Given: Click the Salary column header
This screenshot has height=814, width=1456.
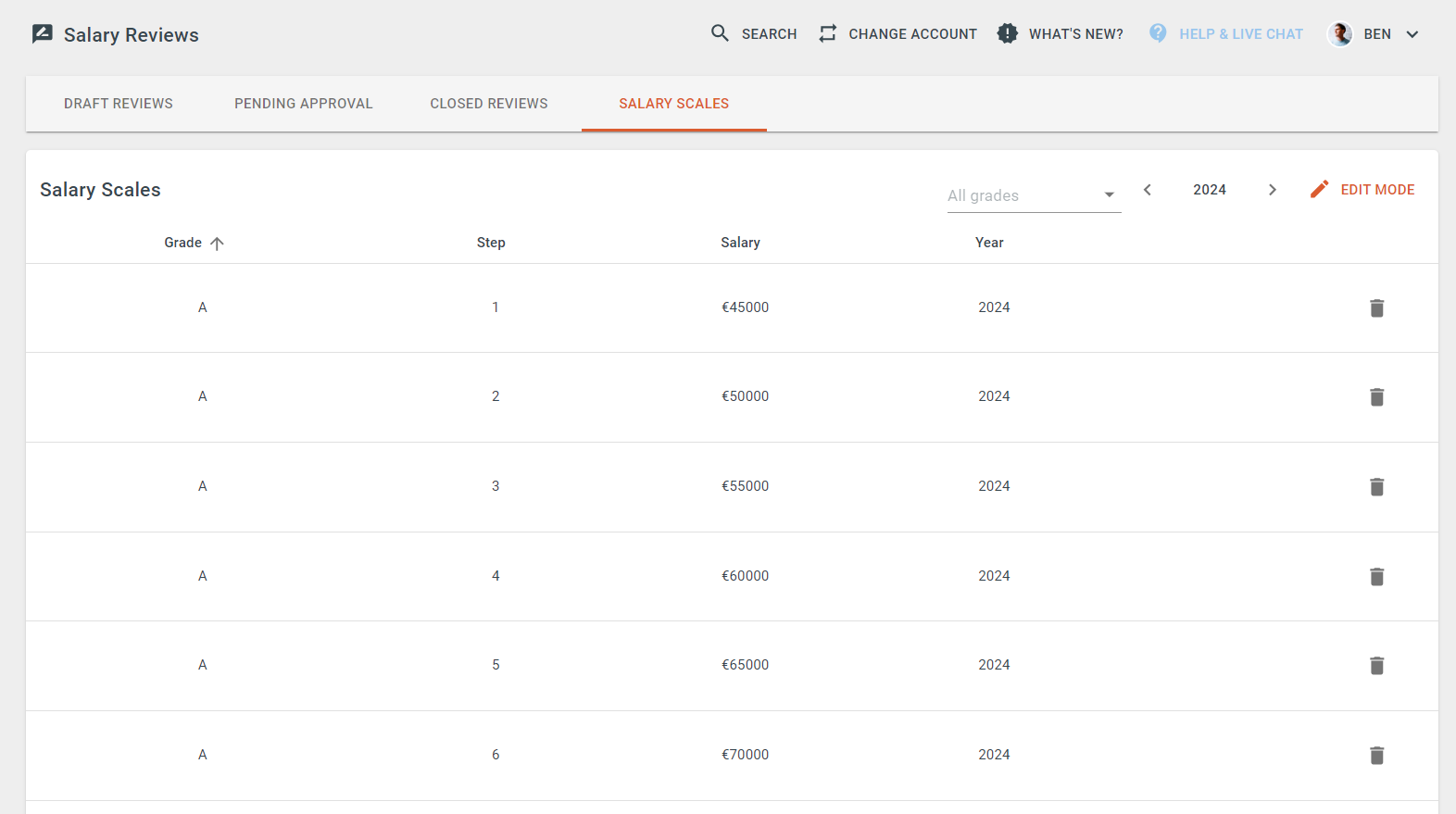Looking at the screenshot, I should pyautogui.click(x=740, y=243).
